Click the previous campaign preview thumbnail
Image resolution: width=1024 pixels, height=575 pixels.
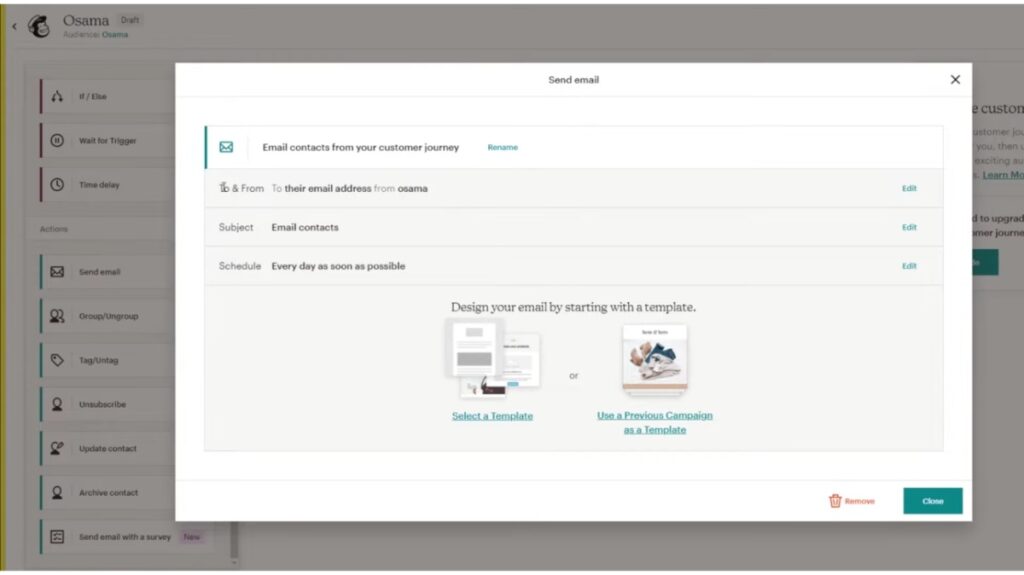click(654, 359)
